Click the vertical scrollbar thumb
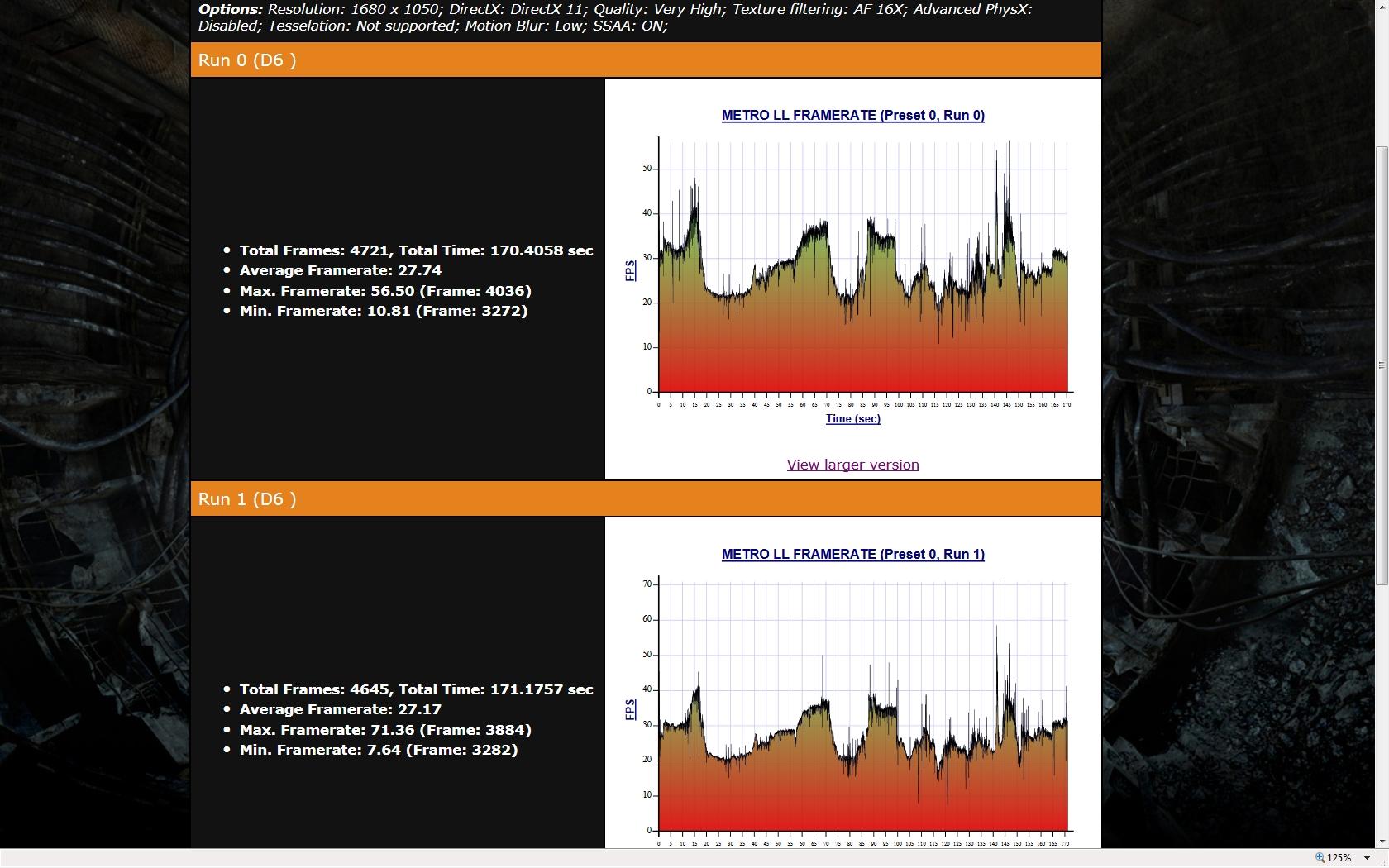The width and height of the screenshot is (1389, 868). [1382, 364]
